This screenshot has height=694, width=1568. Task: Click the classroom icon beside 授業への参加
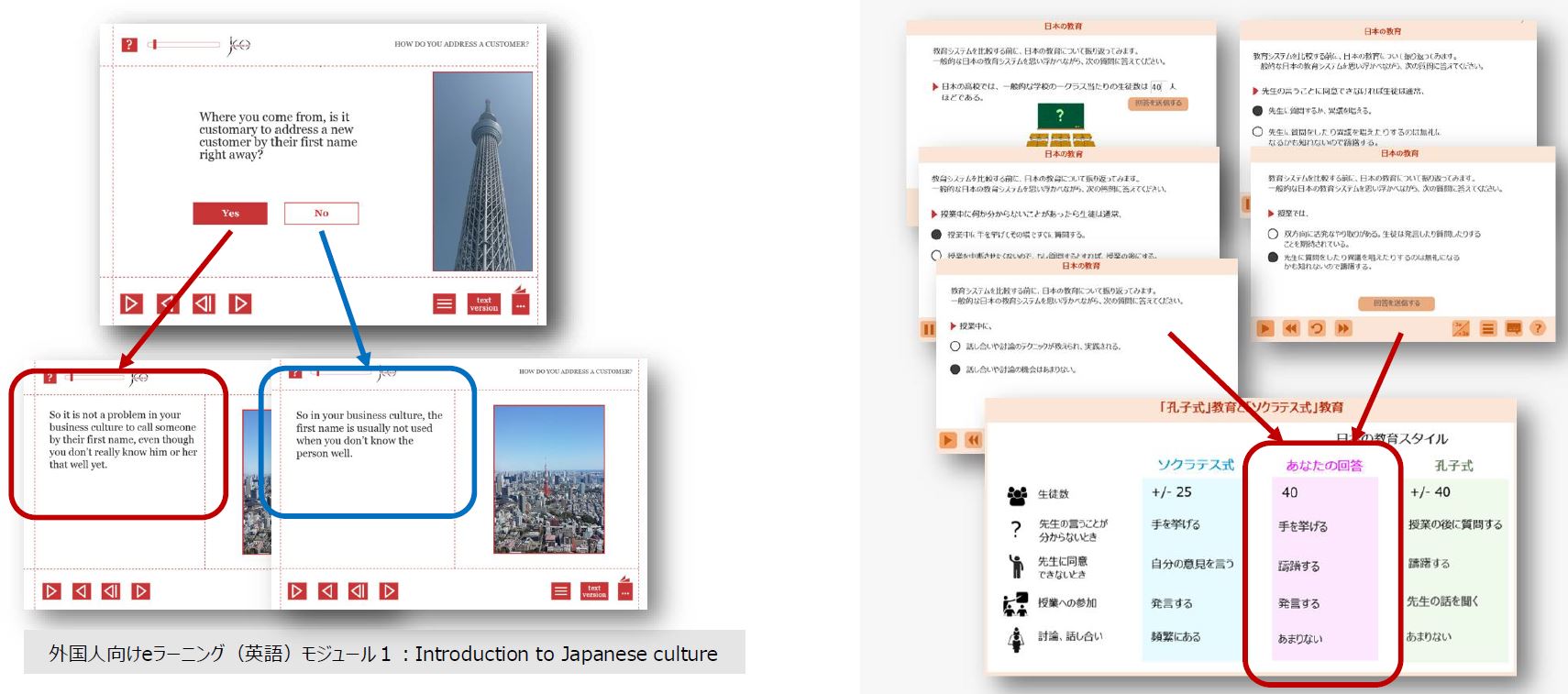click(1015, 604)
